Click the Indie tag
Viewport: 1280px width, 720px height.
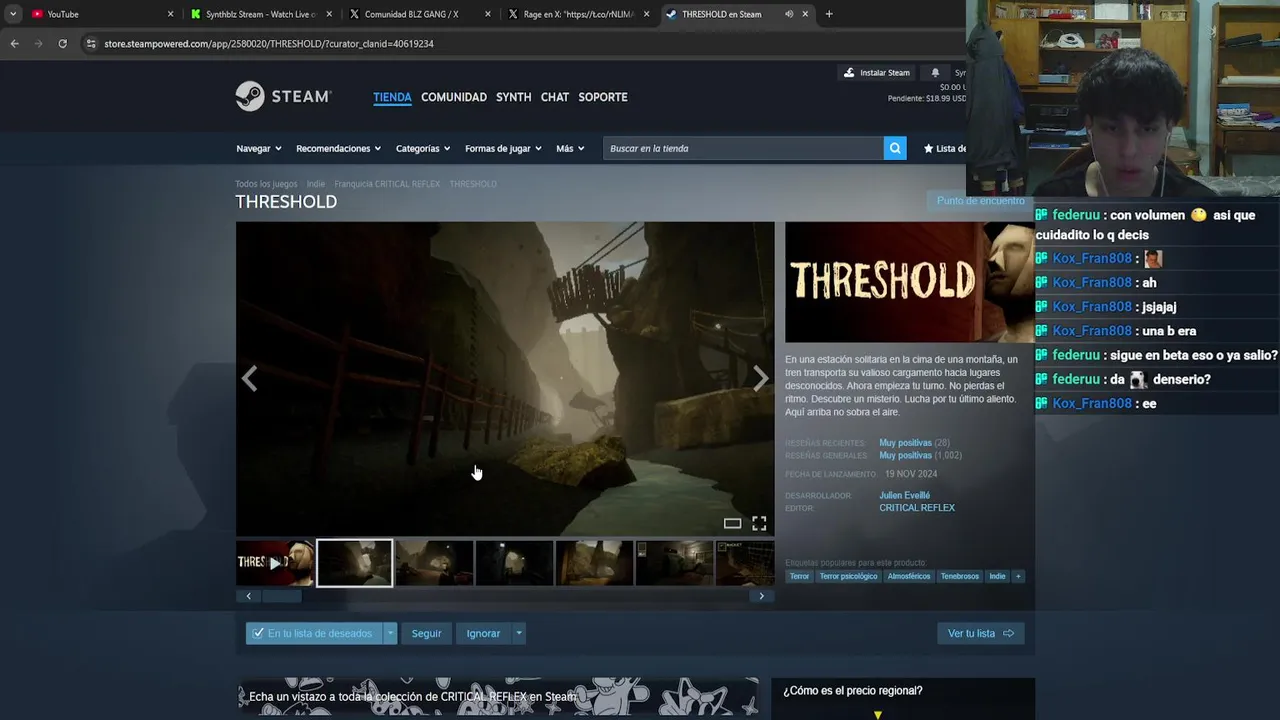(997, 576)
